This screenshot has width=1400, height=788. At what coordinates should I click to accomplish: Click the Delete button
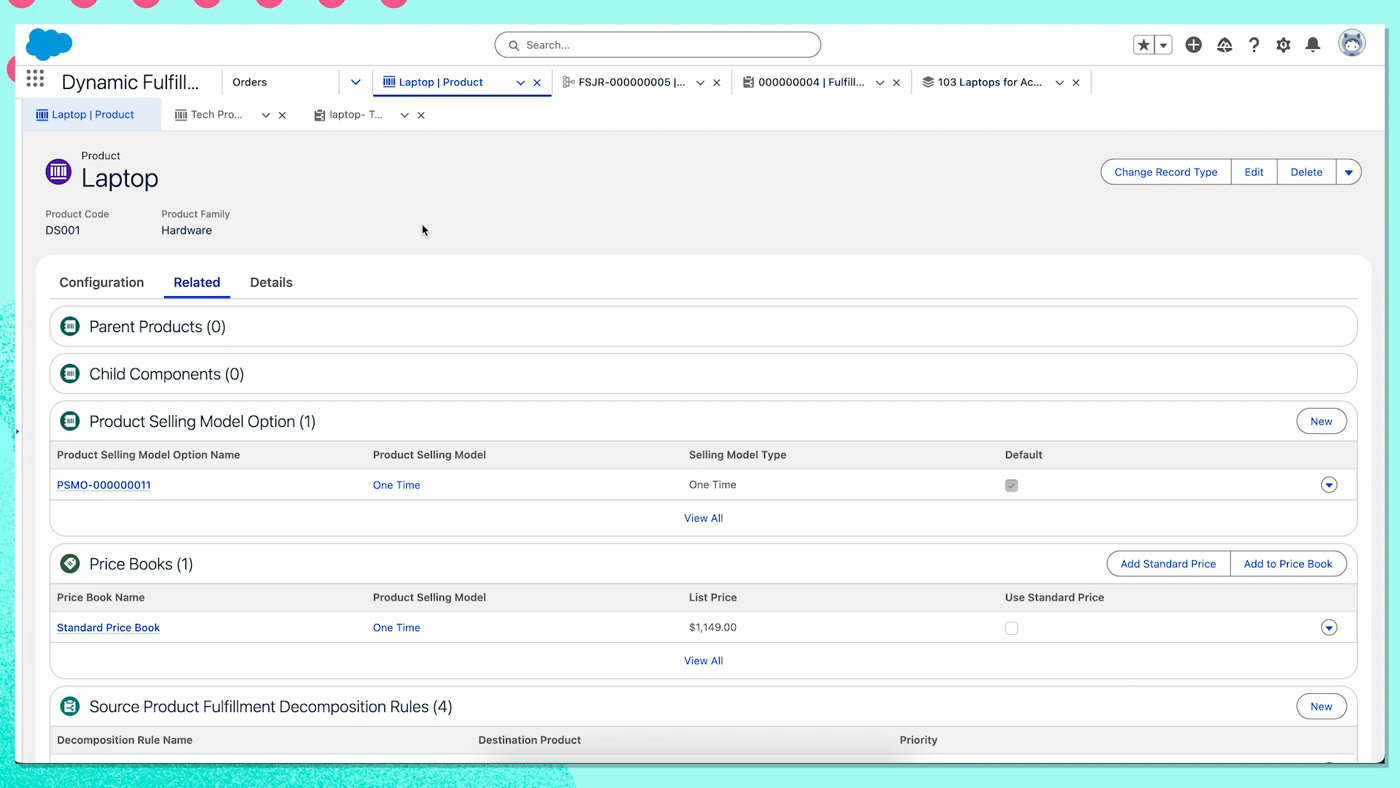coord(1306,172)
